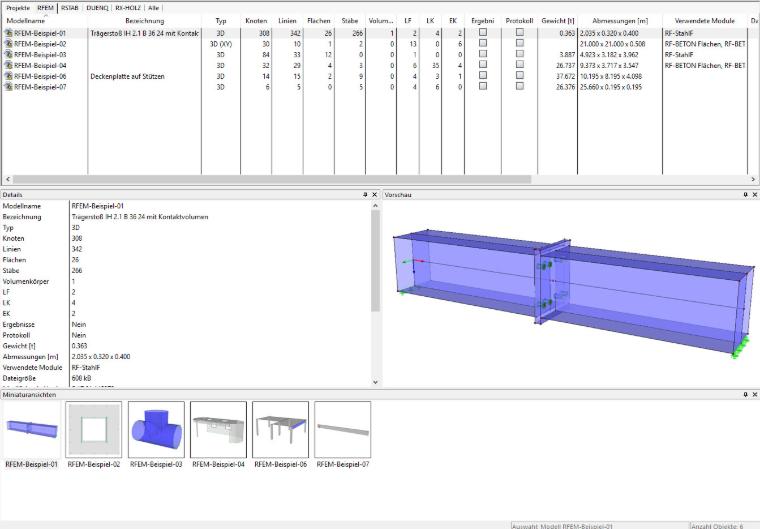Sort by Verwendete Module column header
760x529 pixels.
point(705,21)
